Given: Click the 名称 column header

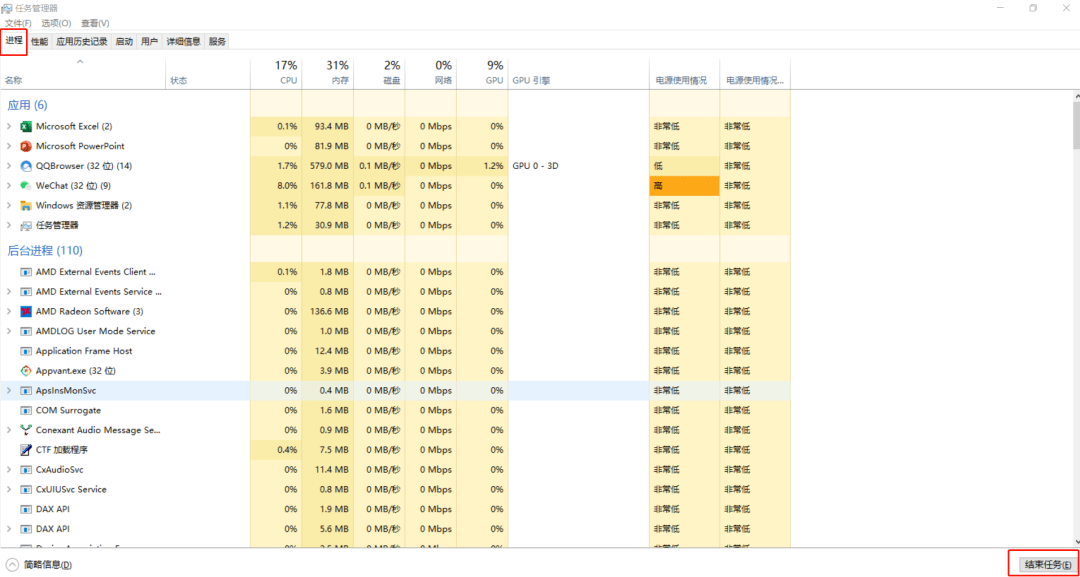Looking at the screenshot, I should [x=83, y=73].
